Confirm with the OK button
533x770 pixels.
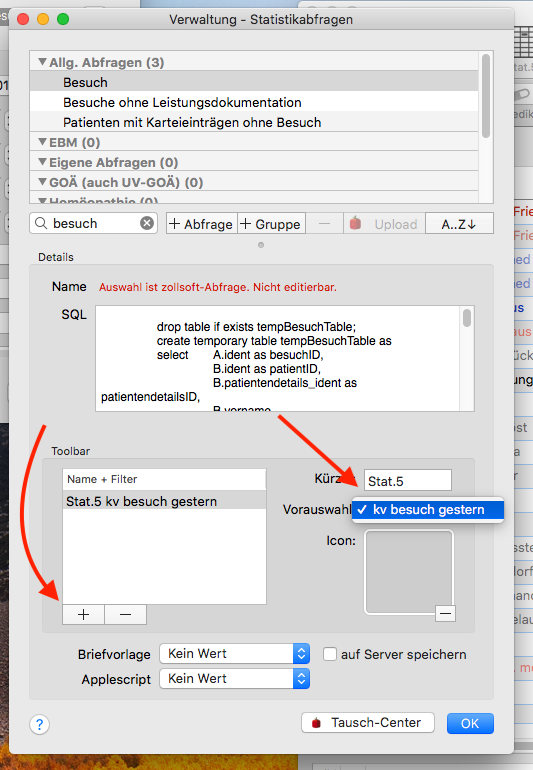tap(470, 723)
